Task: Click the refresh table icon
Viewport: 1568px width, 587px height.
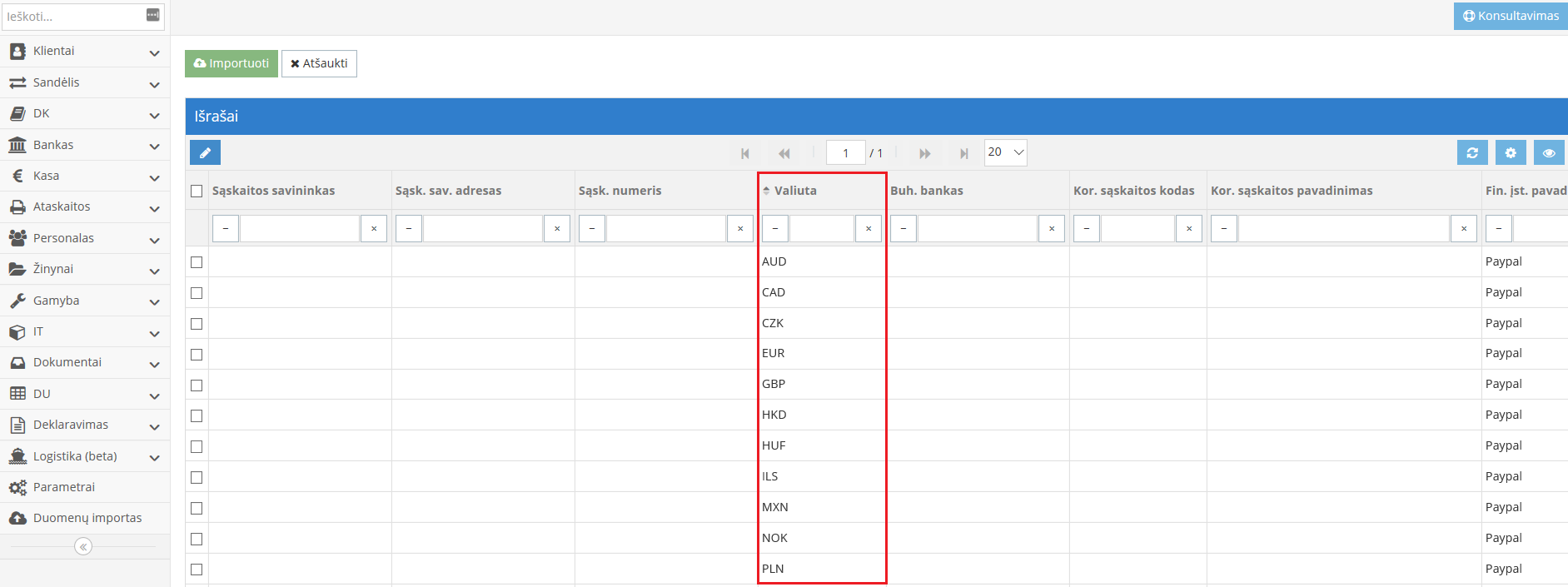Action: click(1471, 152)
